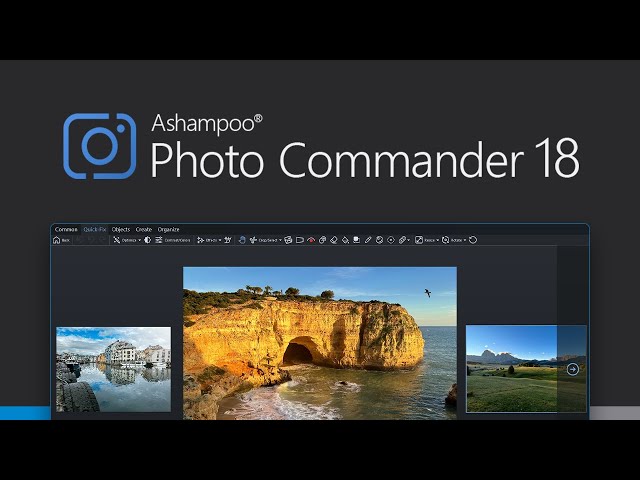
Task: Select the hand pan tool
Action: [x=228, y=240]
